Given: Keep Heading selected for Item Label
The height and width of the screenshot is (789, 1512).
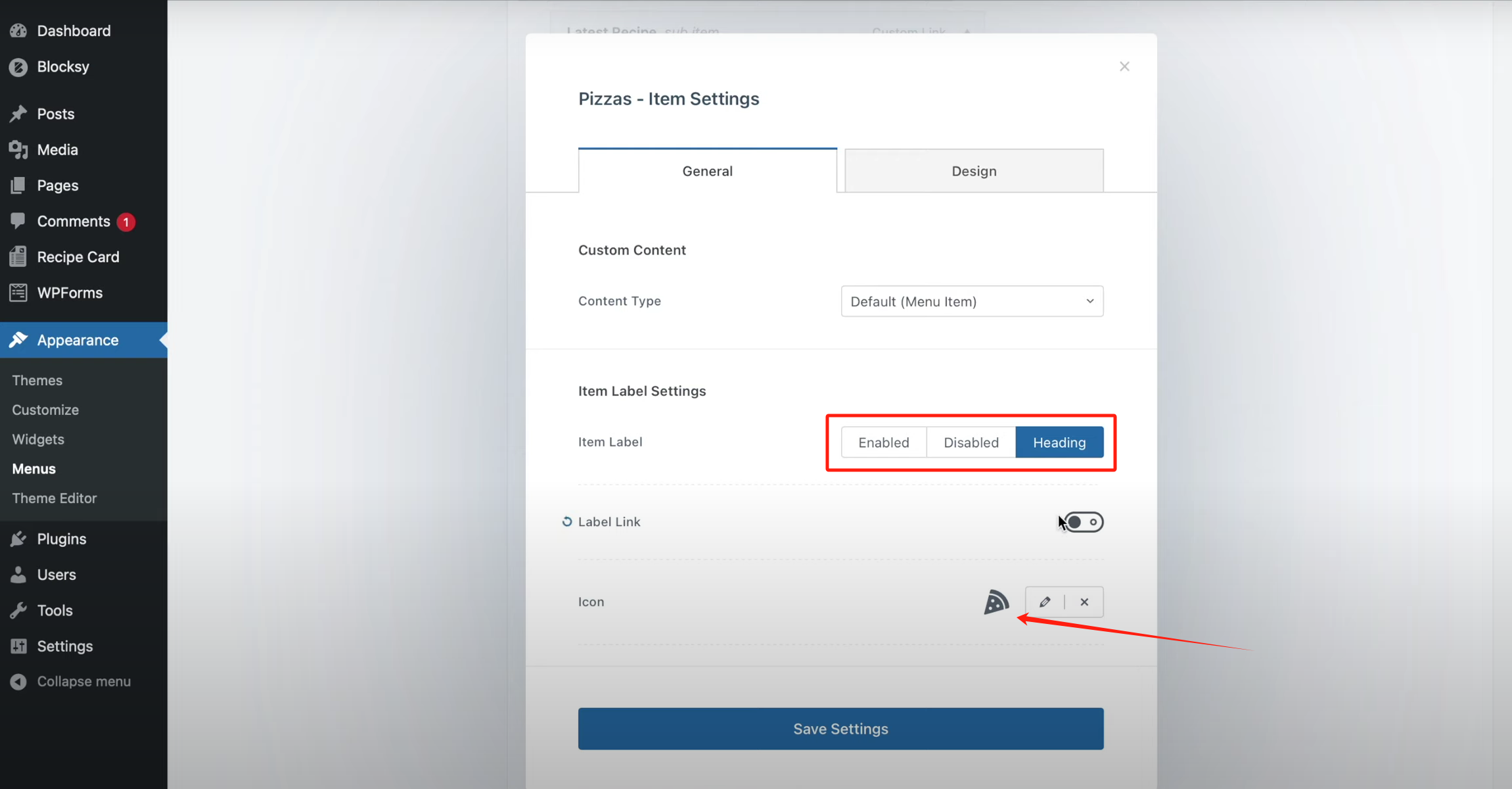Looking at the screenshot, I should click(x=1059, y=442).
